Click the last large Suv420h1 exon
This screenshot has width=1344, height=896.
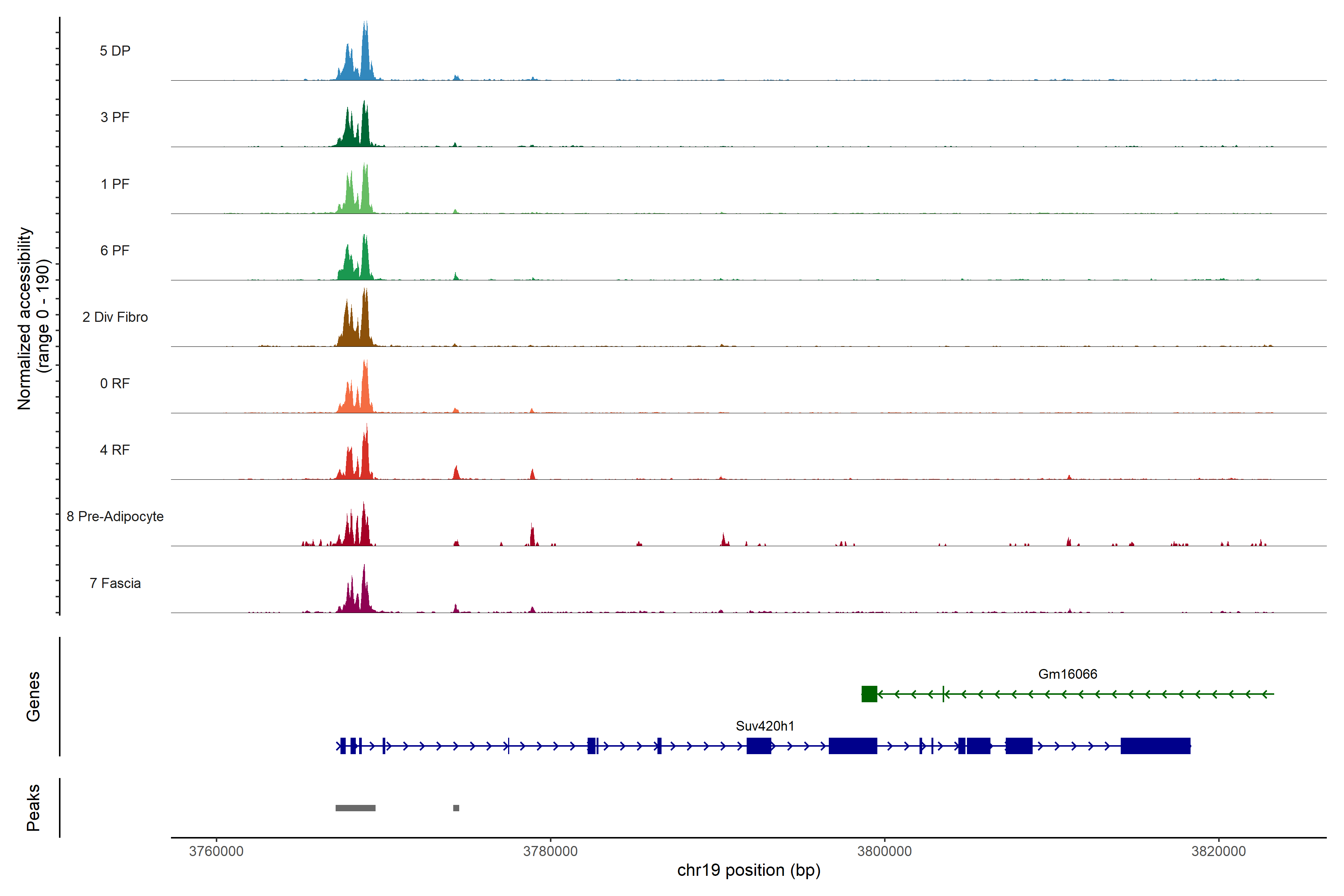click(1155, 746)
